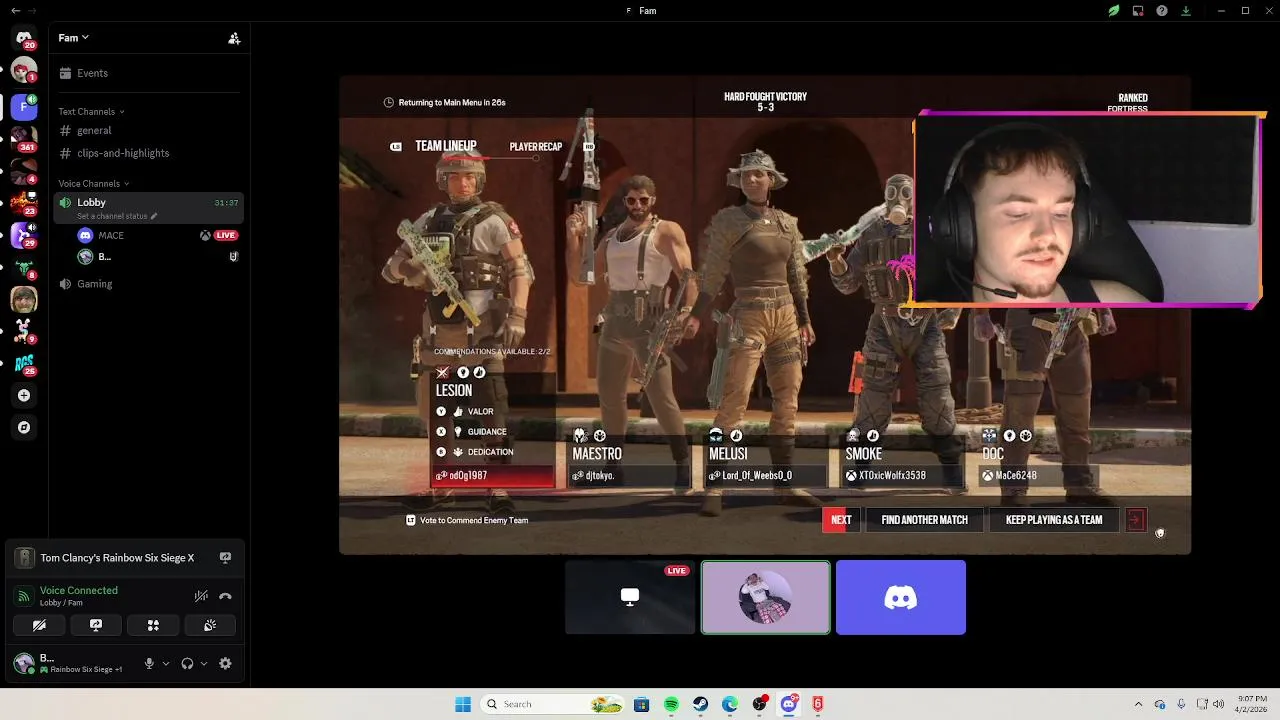Open Discover servers compass icon
The image size is (1280, 720).
click(x=24, y=427)
